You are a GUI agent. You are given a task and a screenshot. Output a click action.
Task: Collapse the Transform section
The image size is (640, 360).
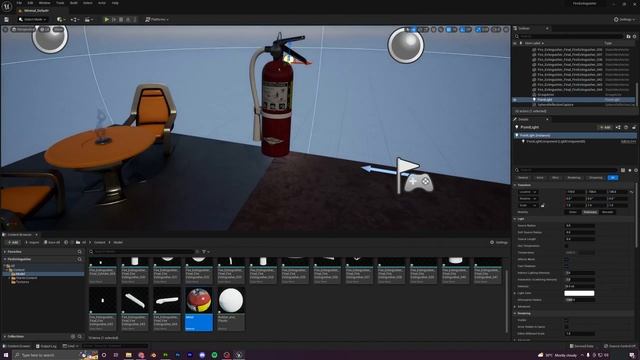point(515,185)
